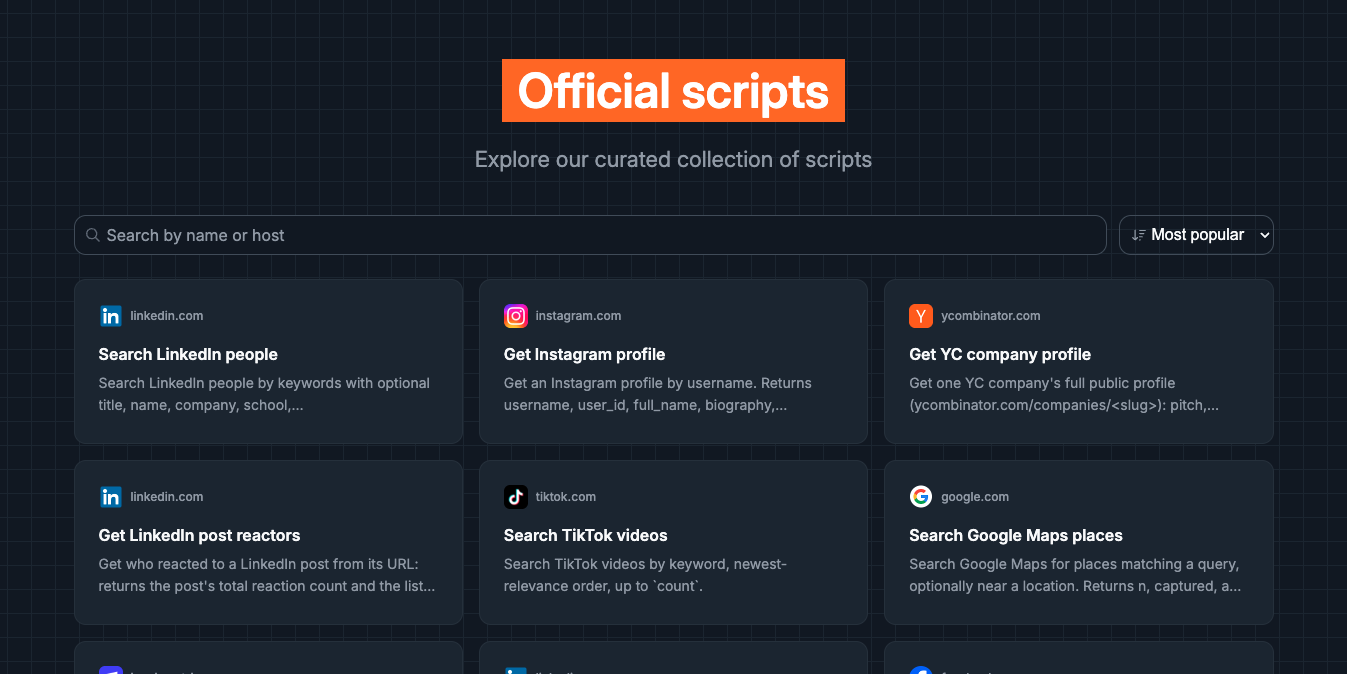Image resolution: width=1347 pixels, height=674 pixels.
Task: Click the tiktok.com host label
Action: click(x=566, y=497)
